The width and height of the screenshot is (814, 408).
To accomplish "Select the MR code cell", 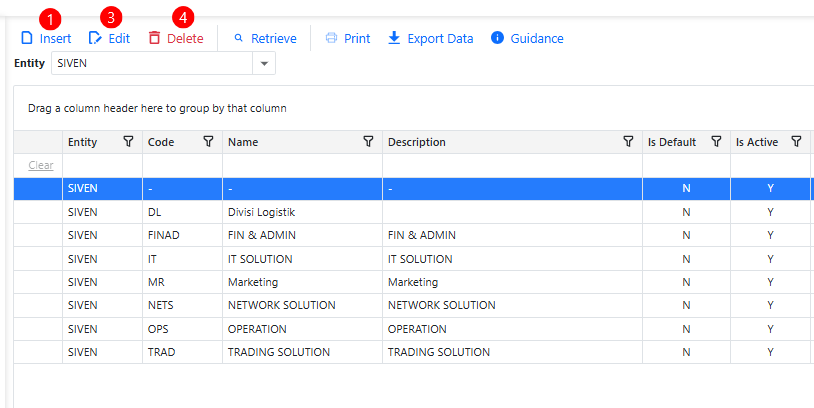I will [x=183, y=282].
